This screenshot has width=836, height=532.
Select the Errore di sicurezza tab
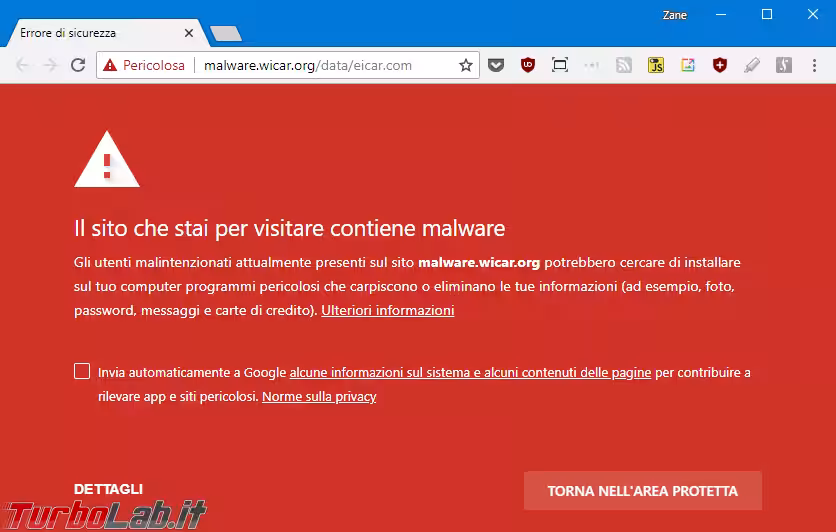click(106, 33)
